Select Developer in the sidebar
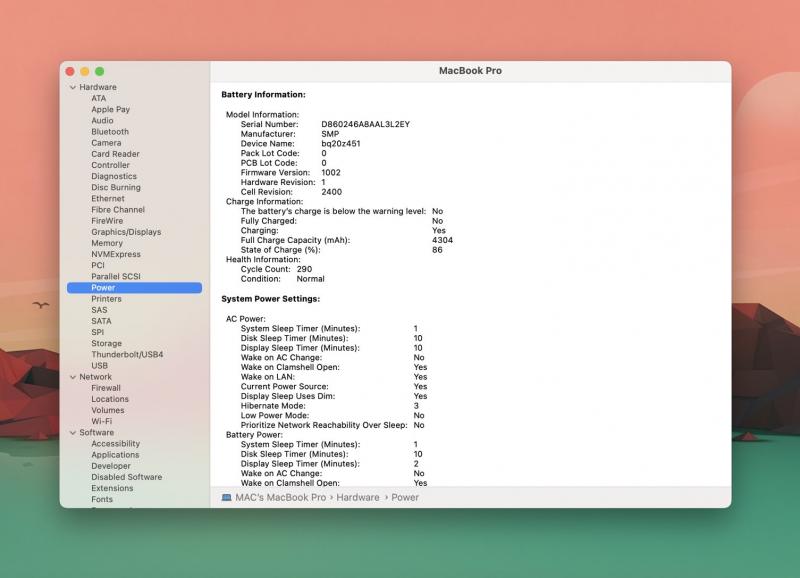The height and width of the screenshot is (578, 800). pyautogui.click(x=111, y=466)
